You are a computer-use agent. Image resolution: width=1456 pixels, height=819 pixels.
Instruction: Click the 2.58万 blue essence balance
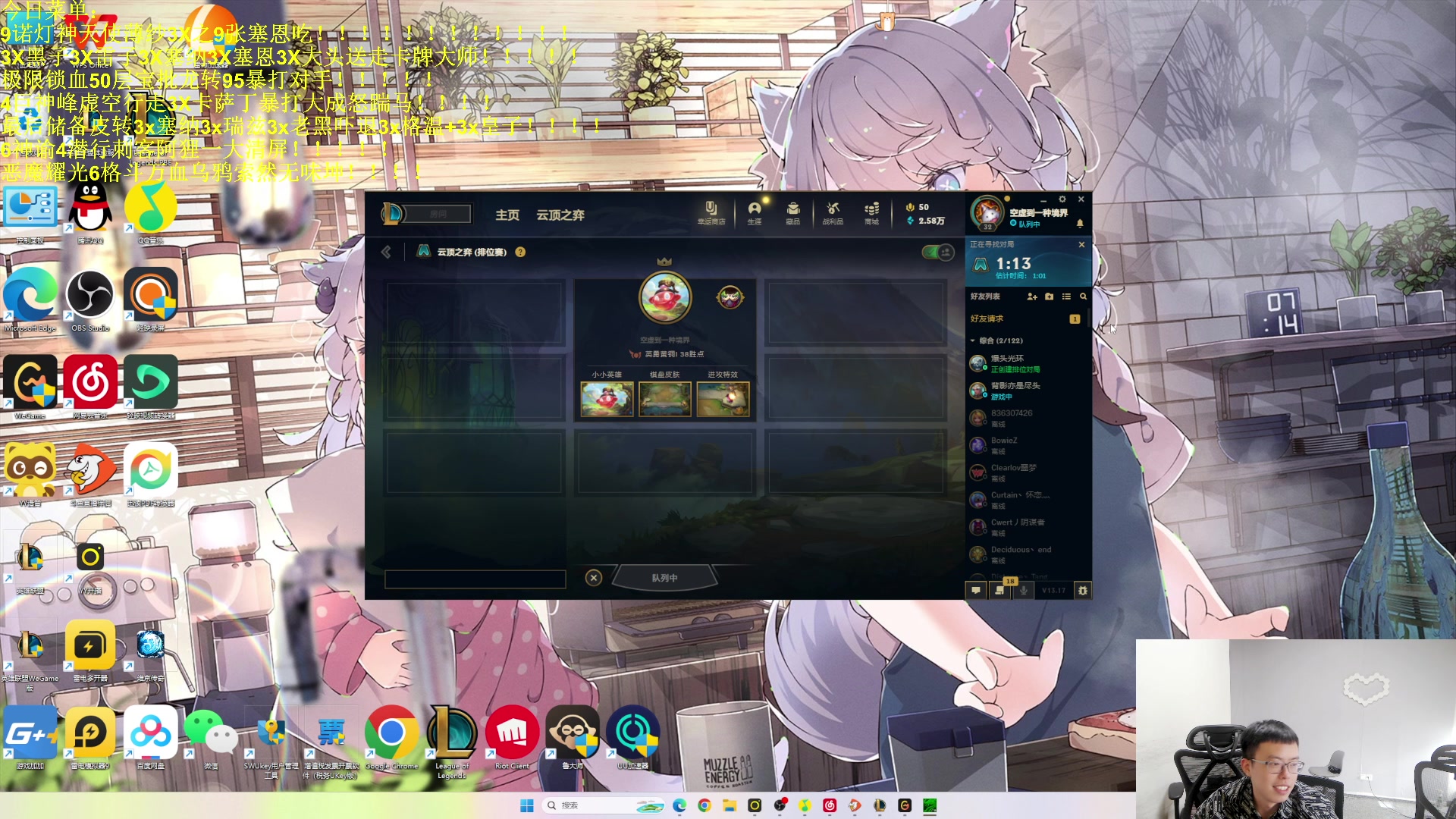coord(926,221)
